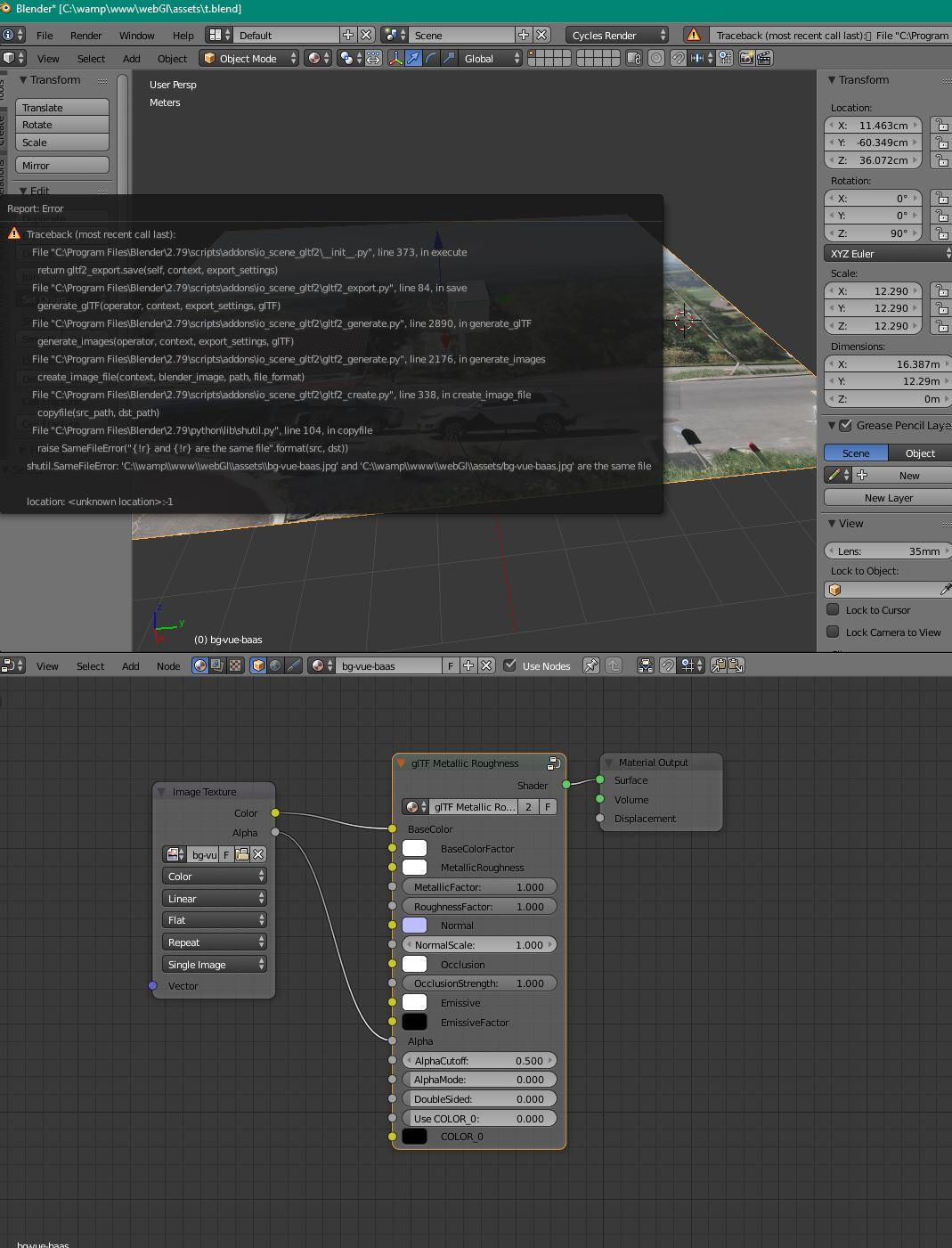Select world shader data type globe
Image resolution: width=952 pixels, height=1248 pixels.
click(275, 665)
